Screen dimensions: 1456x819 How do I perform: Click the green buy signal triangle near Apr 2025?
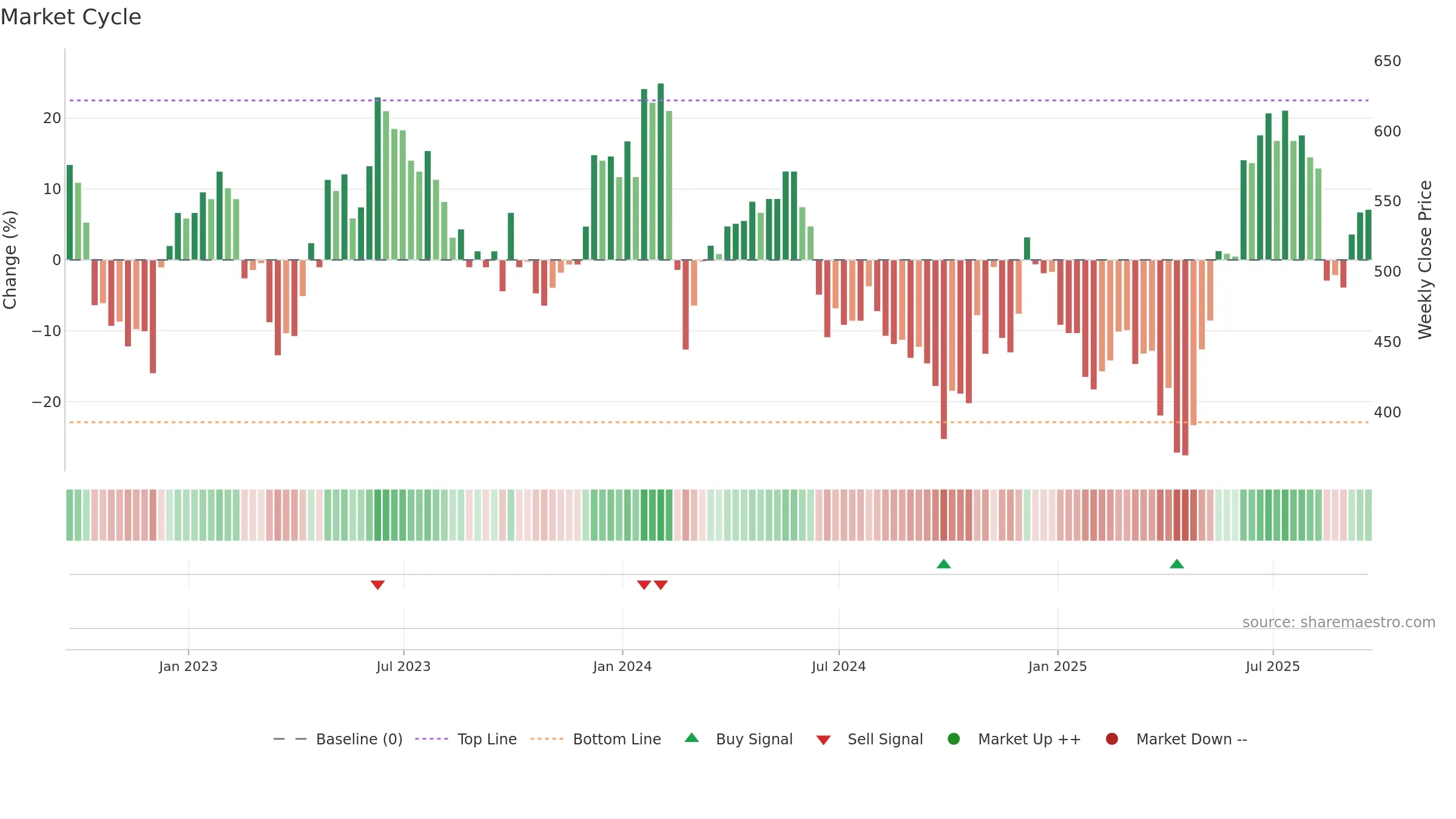pyautogui.click(x=1177, y=564)
